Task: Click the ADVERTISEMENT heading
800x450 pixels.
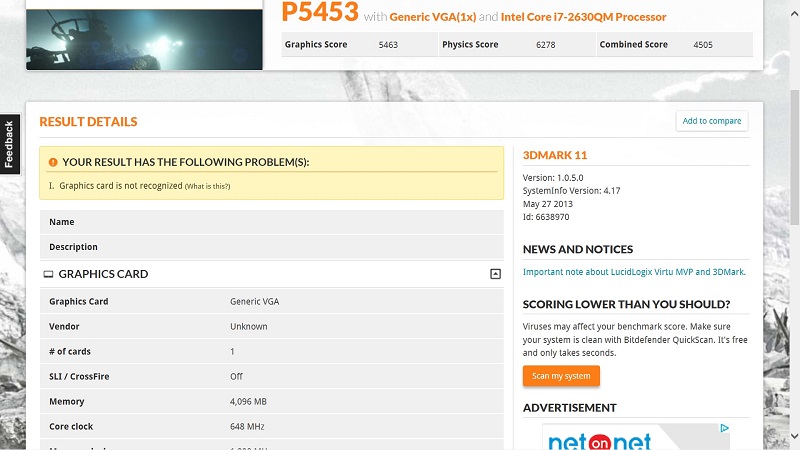Action: (x=569, y=408)
